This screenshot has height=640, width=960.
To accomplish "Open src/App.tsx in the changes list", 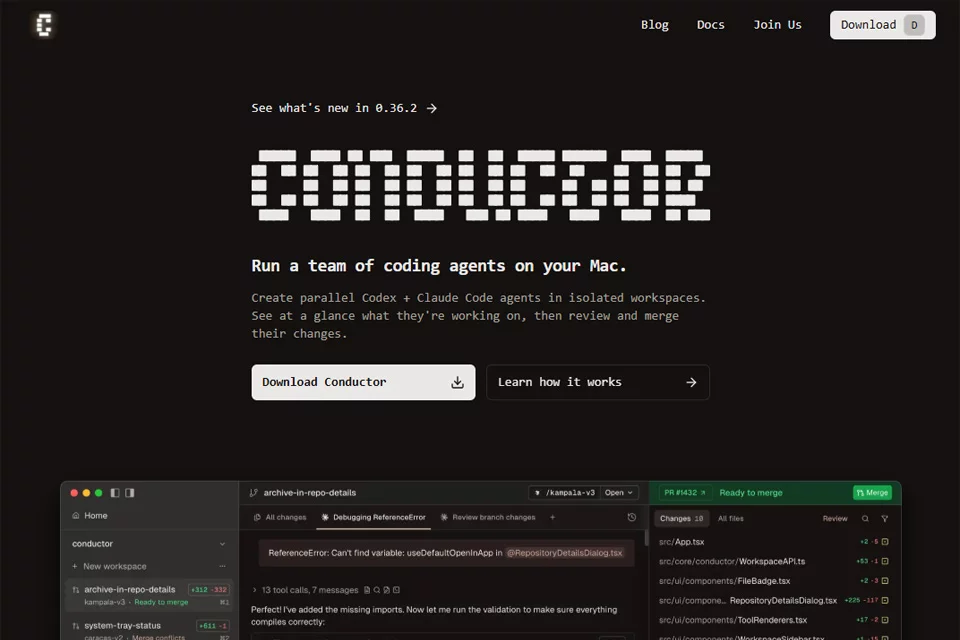I will pyautogui.click(x=681, y=542).
